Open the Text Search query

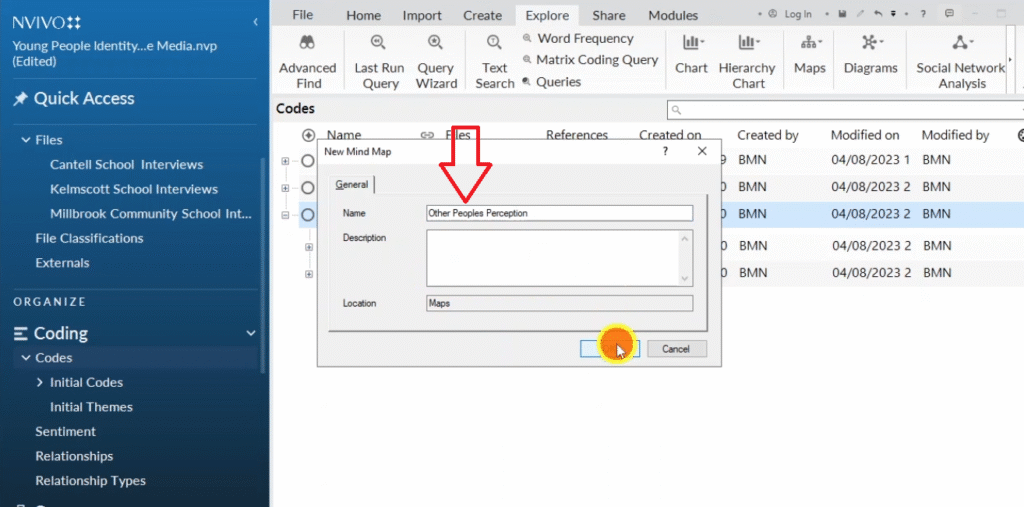[494, 60]
